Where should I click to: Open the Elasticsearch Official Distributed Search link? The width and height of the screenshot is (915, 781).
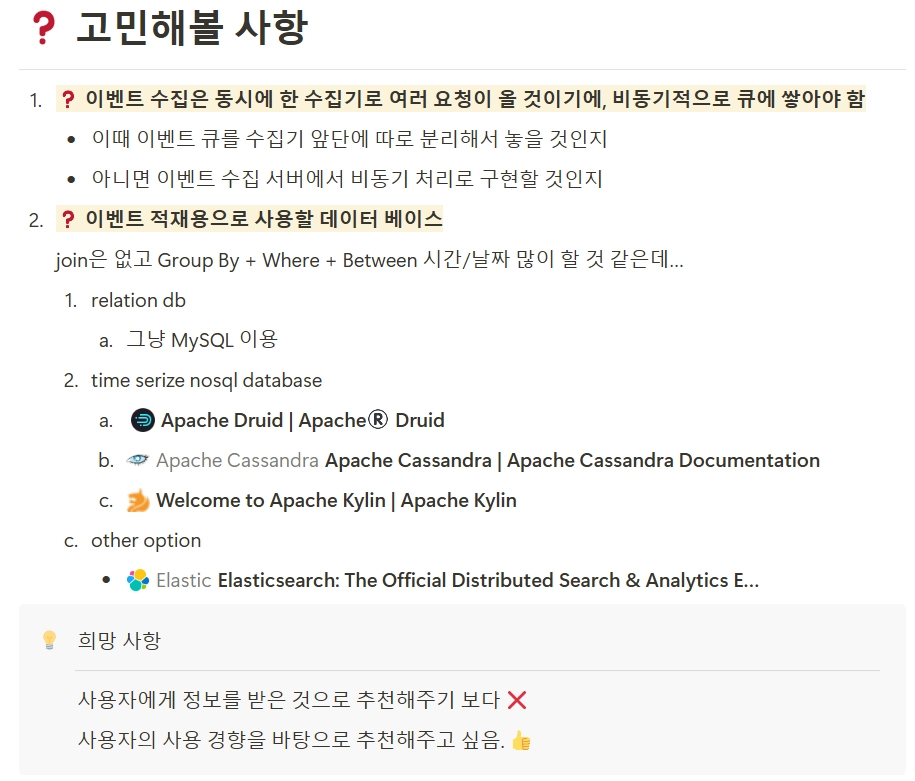click(488, 580)
